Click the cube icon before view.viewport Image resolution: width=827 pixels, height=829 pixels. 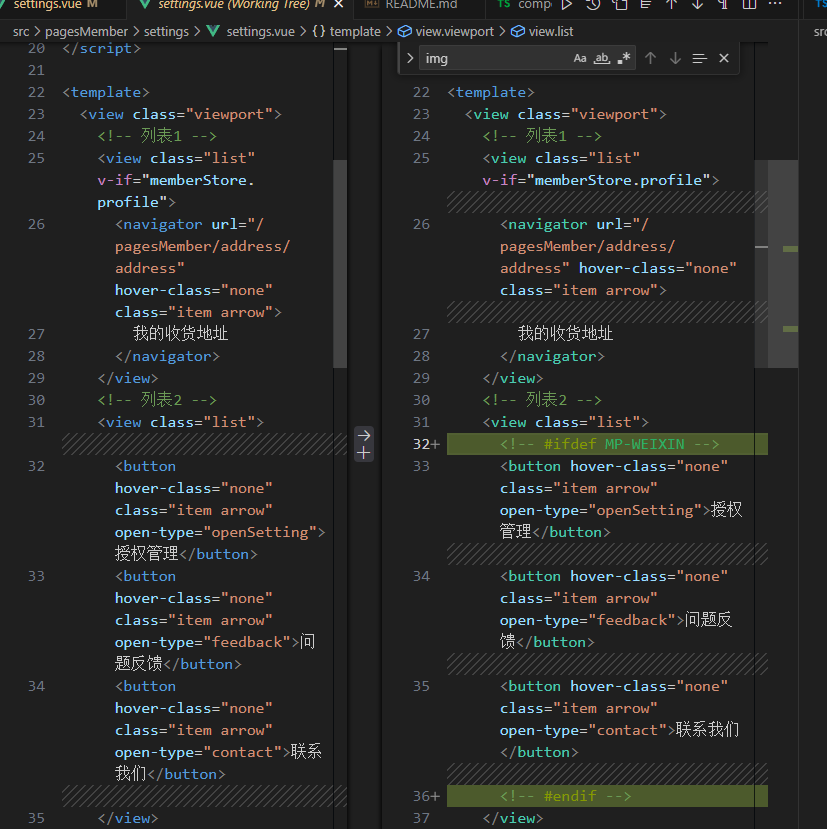click(405, 32)
